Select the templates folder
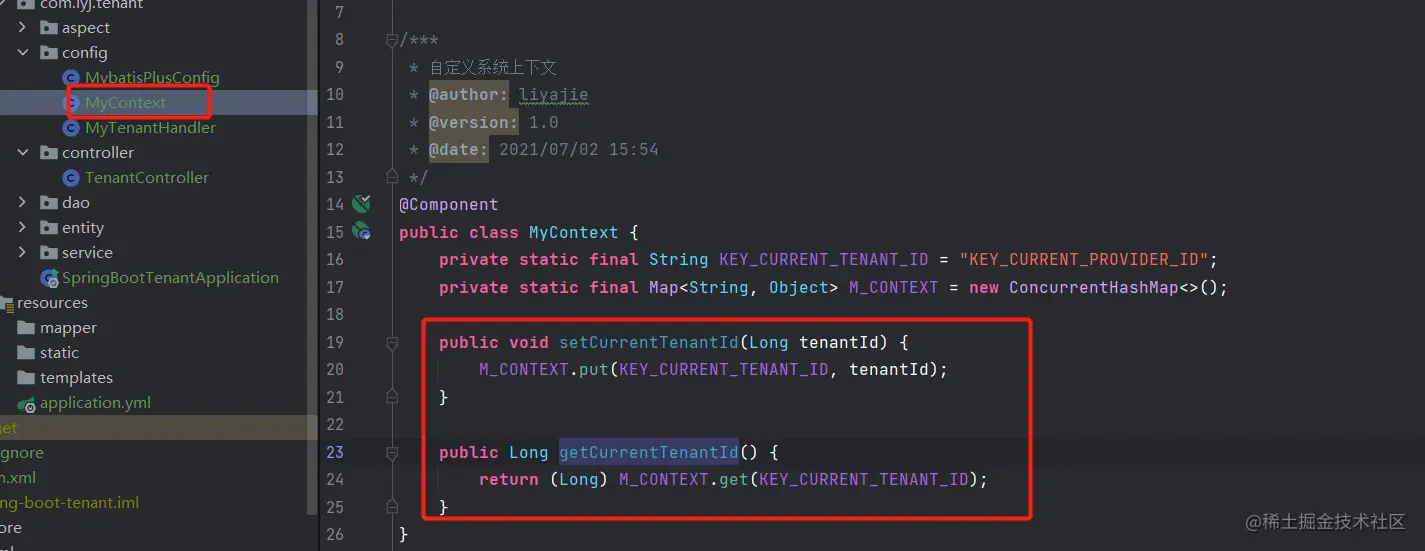The width and height of the screenshot is (1425, 551). tap(76, 378)
